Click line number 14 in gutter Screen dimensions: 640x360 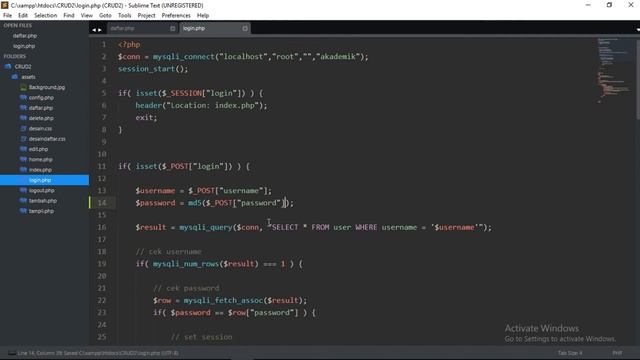(x=102, y=203)
